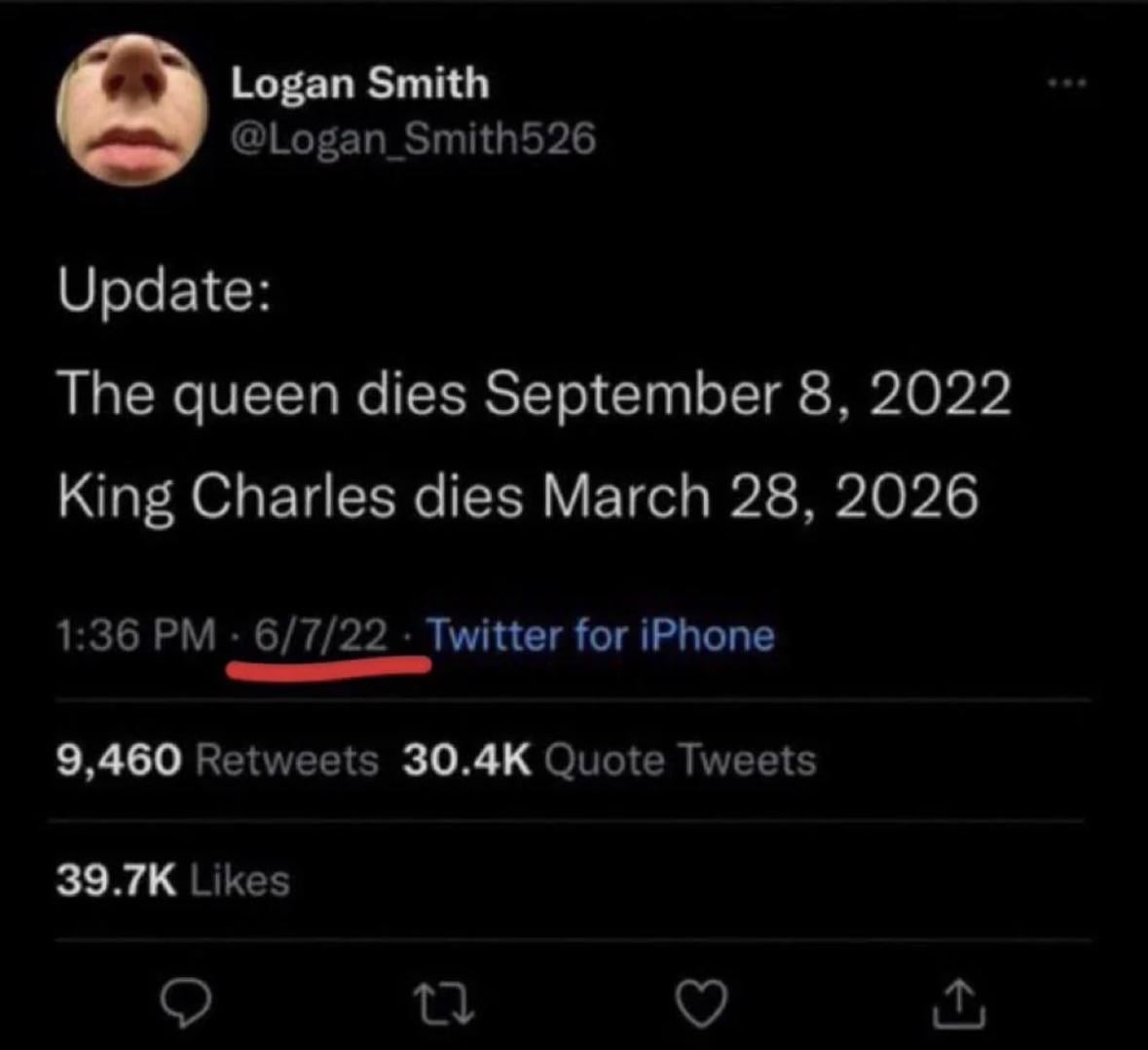Click "September 8, 2022" in the tweet
The height and width of the screenshot is (1050, 1148).
coord(747,394)
